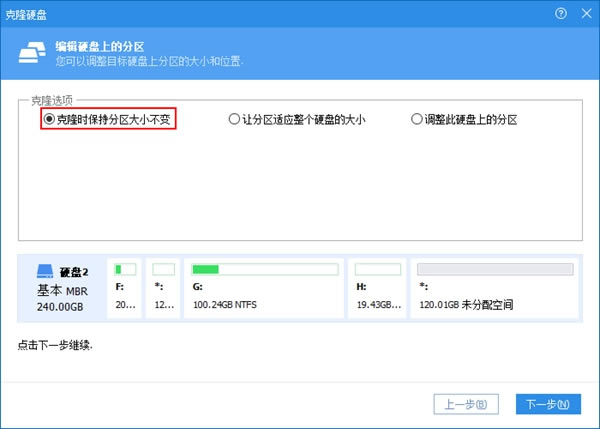Click the 上一步(B) button
Image resolution: width=600 pixels, height=429 pixels.
coord(466,404)
